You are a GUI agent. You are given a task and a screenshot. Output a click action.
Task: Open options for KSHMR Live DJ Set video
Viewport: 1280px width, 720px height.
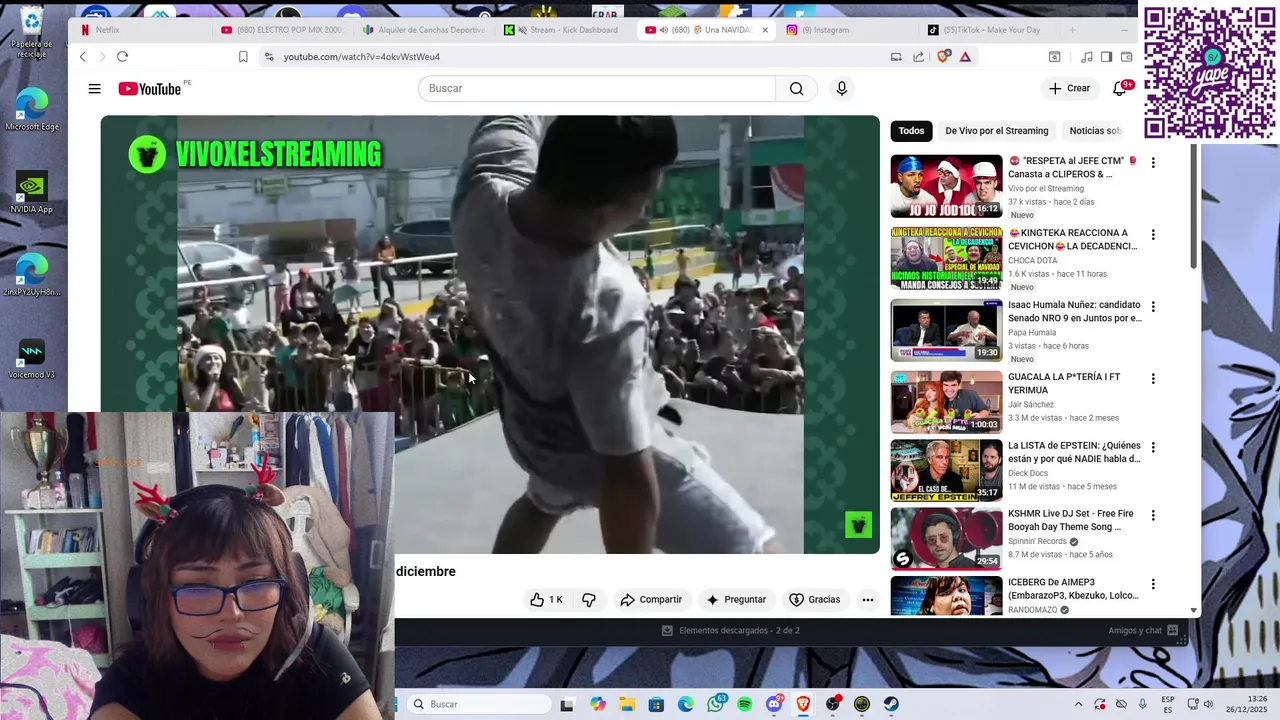tap(1153, 515)
